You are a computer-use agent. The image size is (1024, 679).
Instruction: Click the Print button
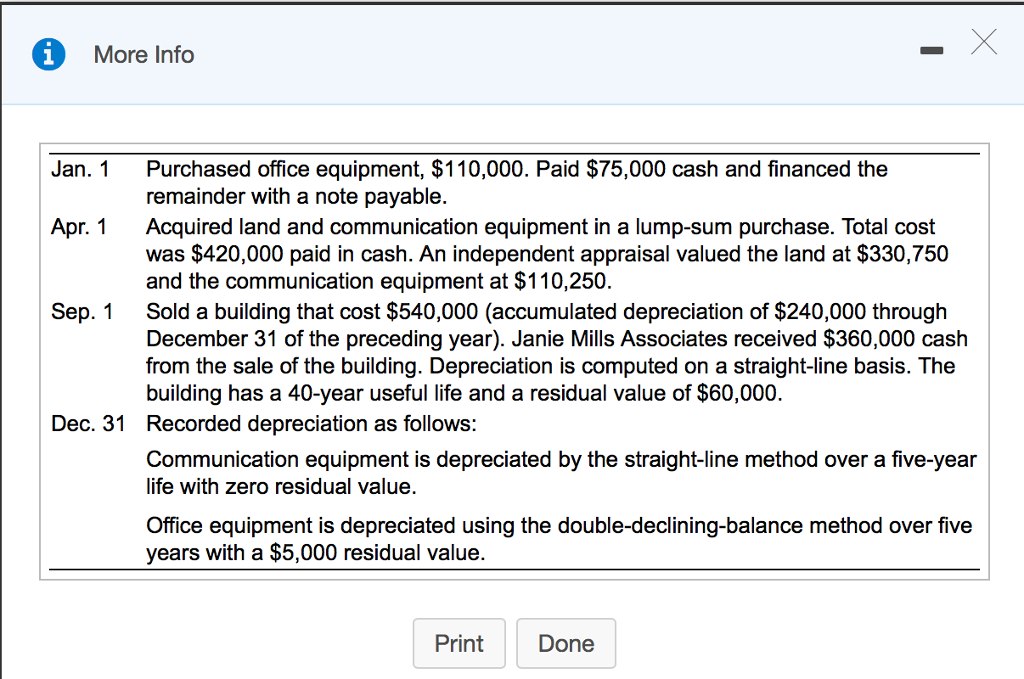(x=459, y=643)
